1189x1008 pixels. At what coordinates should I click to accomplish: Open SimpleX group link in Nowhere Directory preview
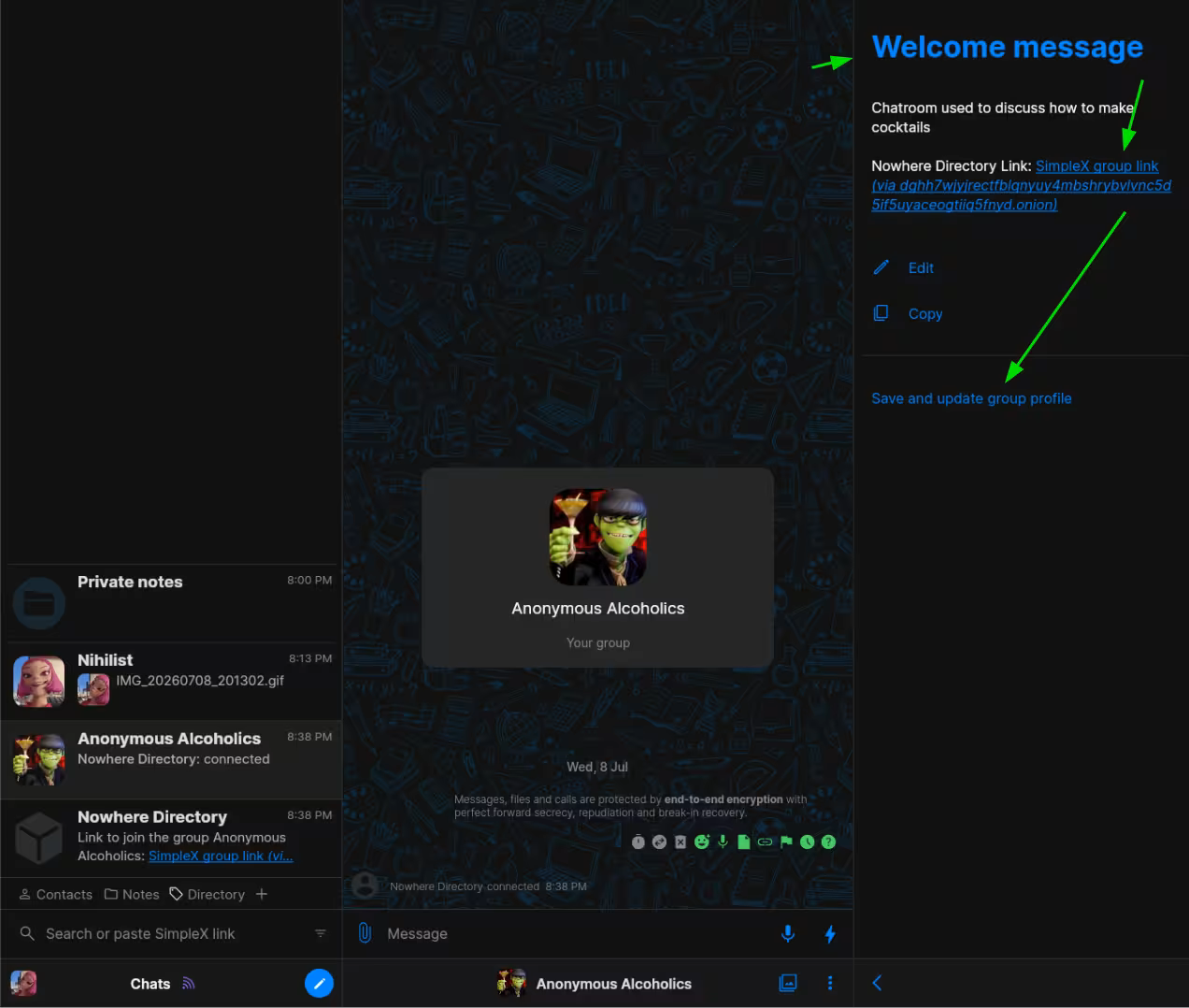coord(221,856)
